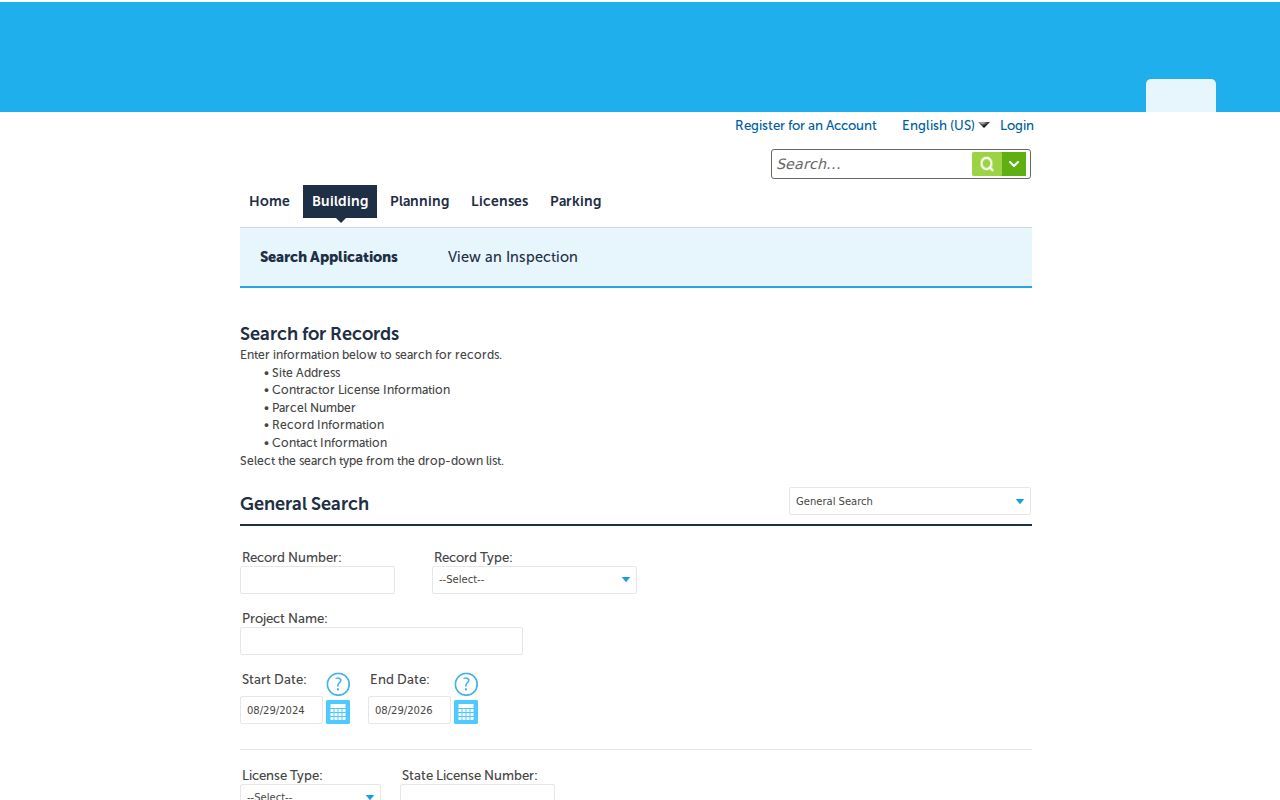This screenshot has height=800, width=1280.
Task: Click the Search for Records heading
Action: [x=319, y=333]
